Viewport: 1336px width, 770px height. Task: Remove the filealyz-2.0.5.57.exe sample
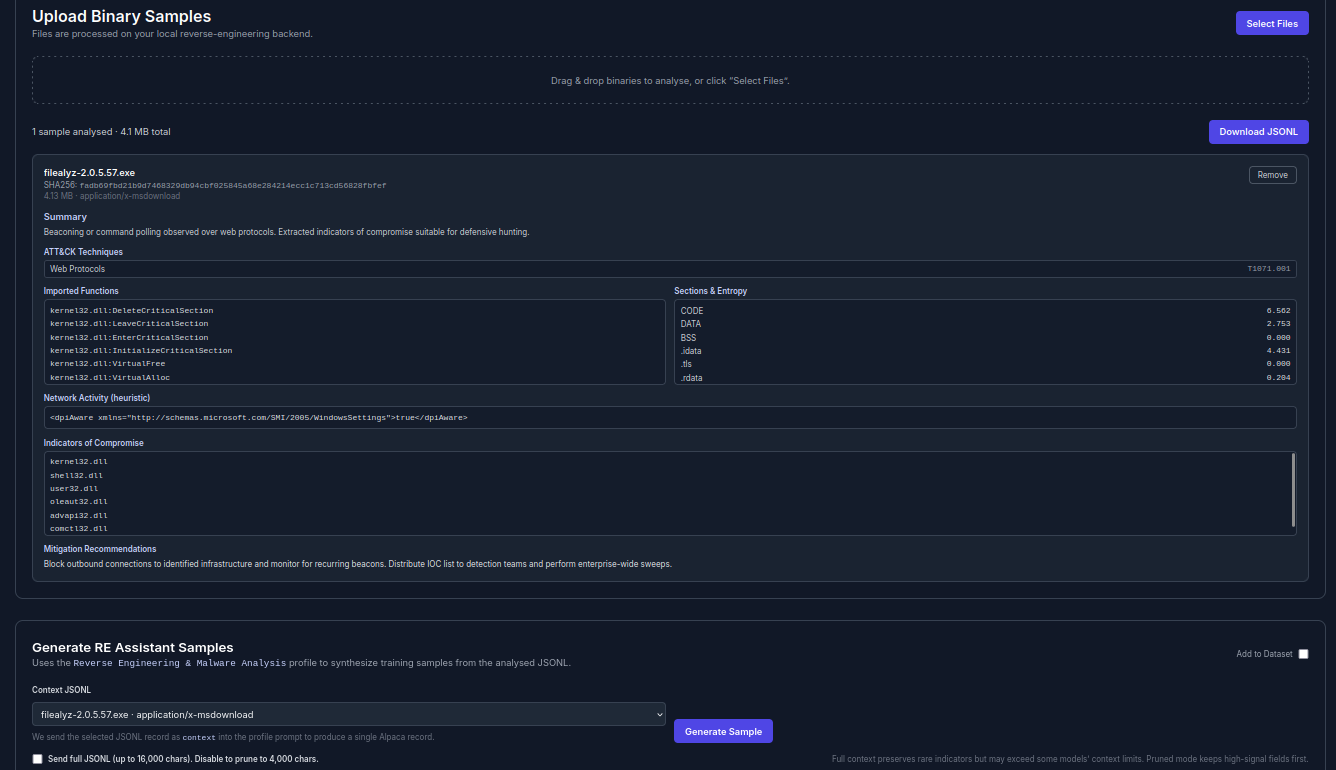tap(1272, 174)
